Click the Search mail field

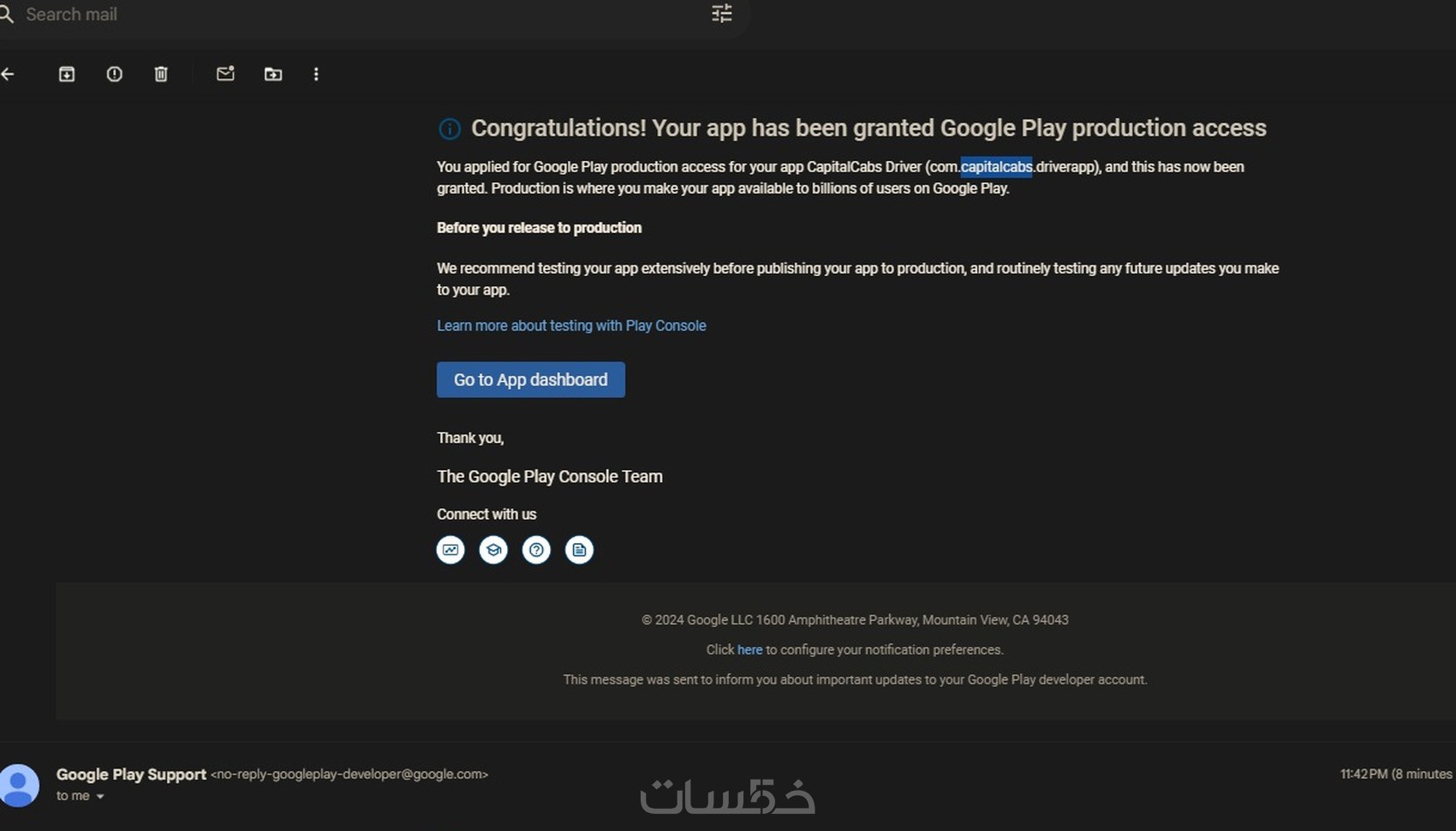[x=343, y=15]
